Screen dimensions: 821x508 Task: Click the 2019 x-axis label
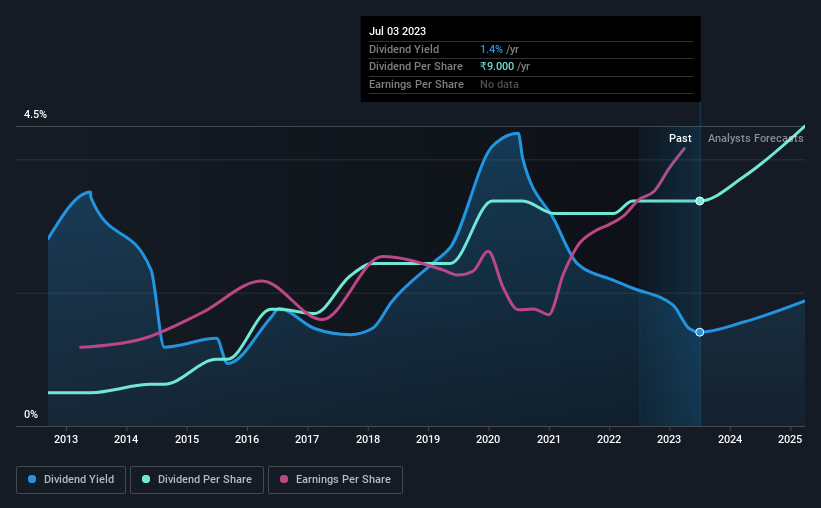tap(428, 439)
